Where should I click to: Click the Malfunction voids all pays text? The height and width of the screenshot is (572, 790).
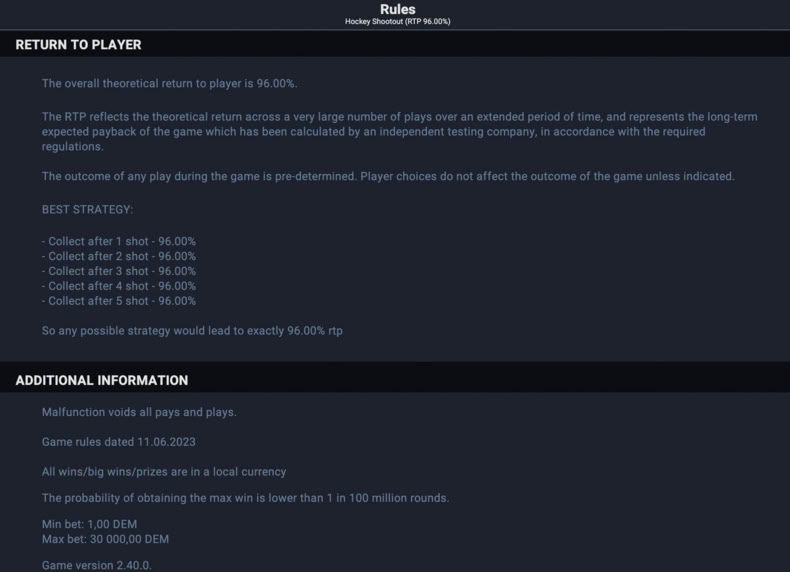coord(139,412)
